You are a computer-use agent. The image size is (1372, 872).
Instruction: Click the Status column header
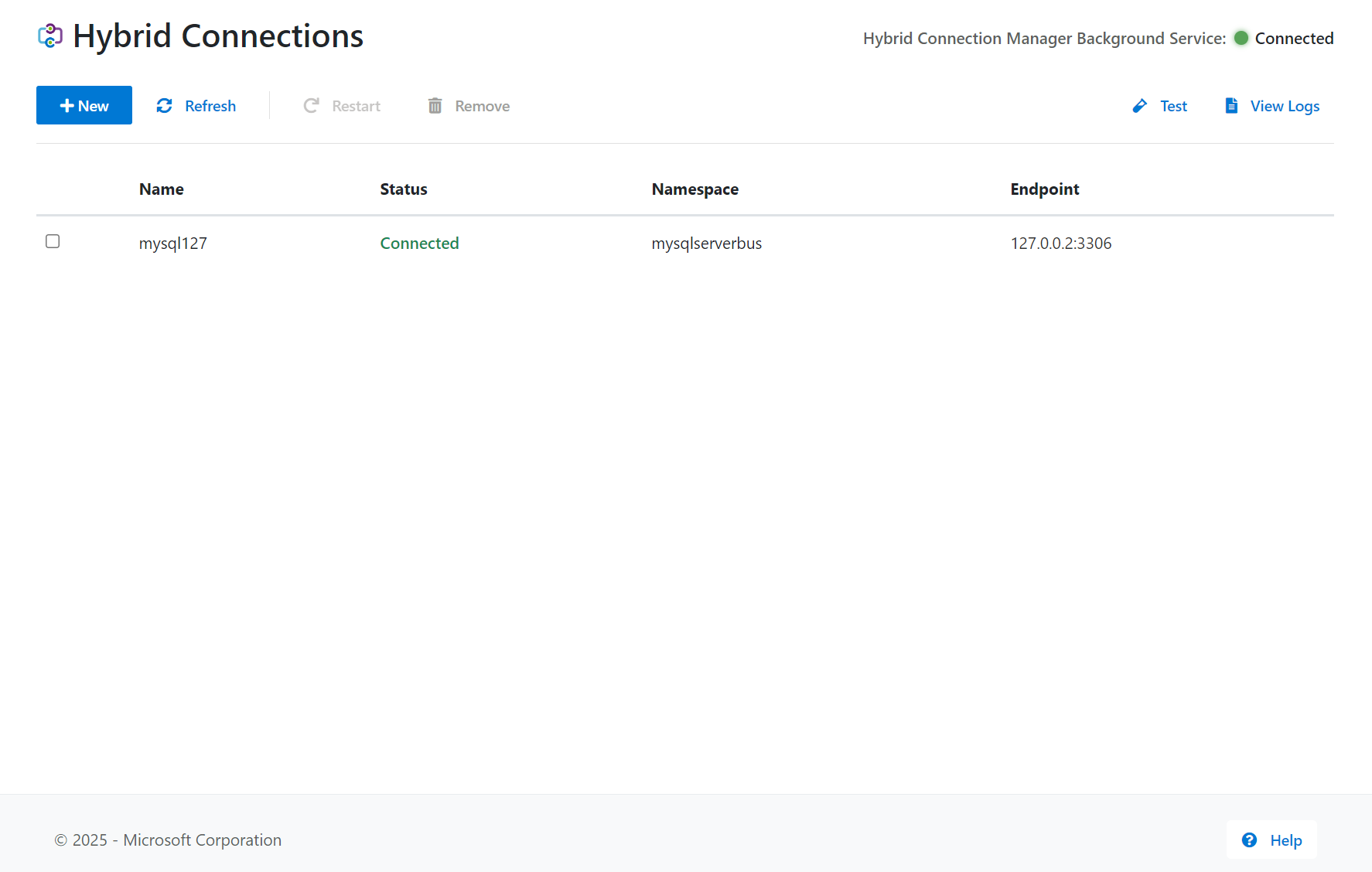[x=404, y=189]
